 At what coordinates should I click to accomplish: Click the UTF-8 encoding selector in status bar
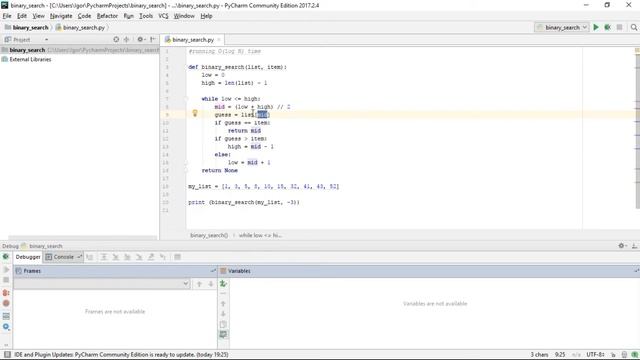click(x=595, y=354)
